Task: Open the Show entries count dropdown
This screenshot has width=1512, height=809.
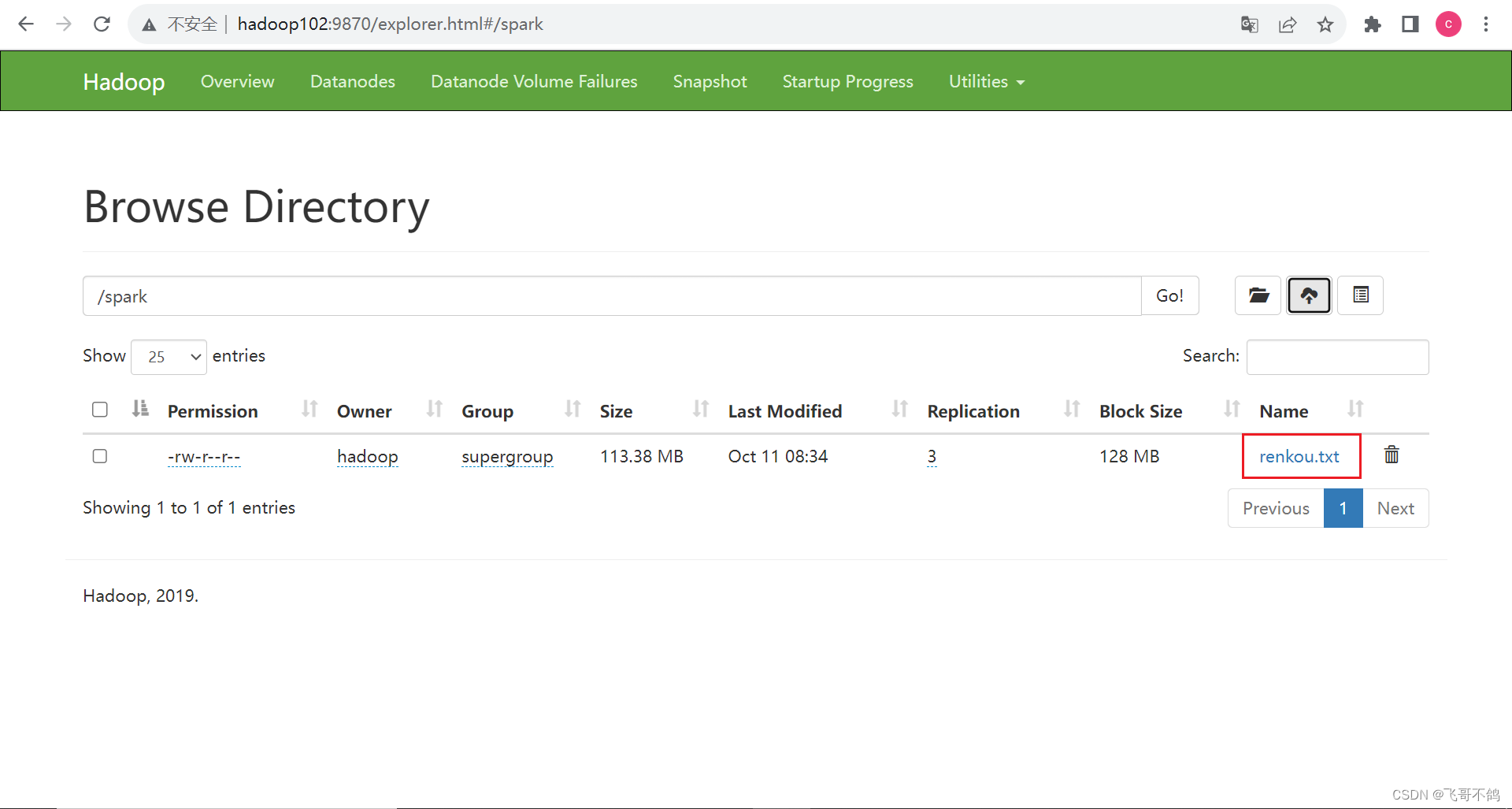Action: 169,357
